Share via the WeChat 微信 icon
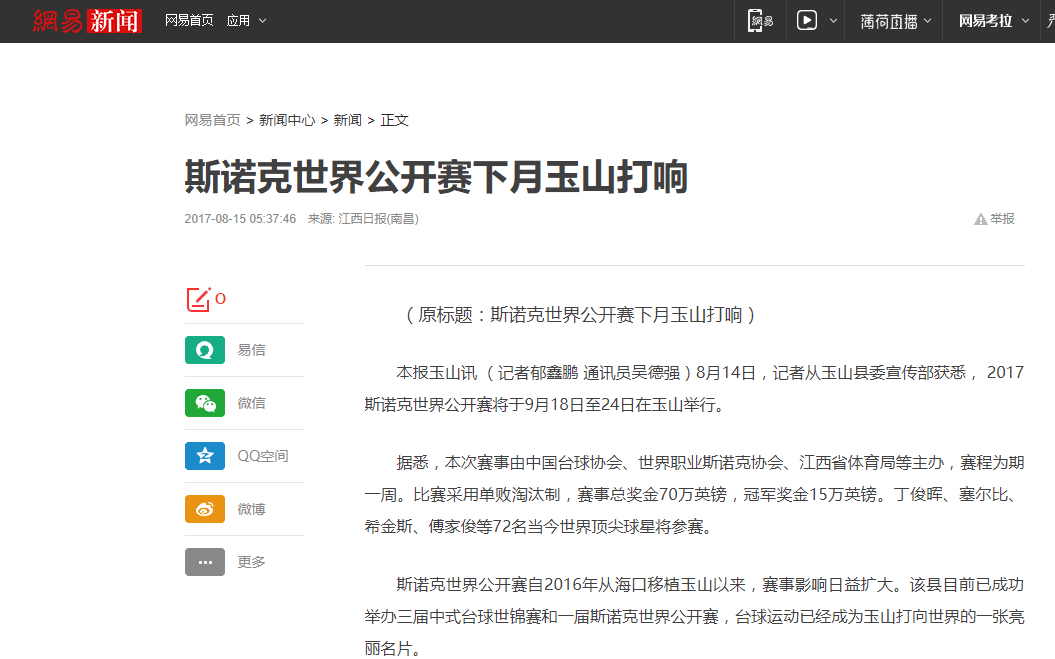 205,403
